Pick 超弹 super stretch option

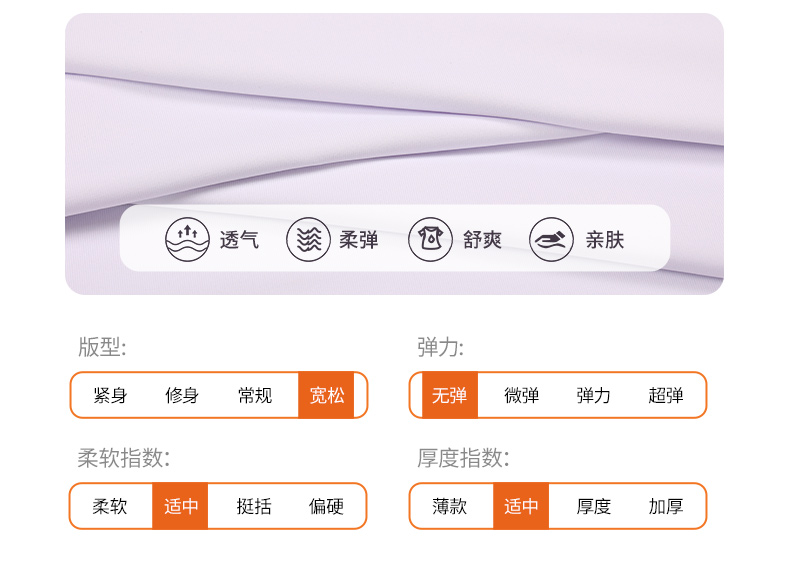pyautogui.click(x=666, y=395)
